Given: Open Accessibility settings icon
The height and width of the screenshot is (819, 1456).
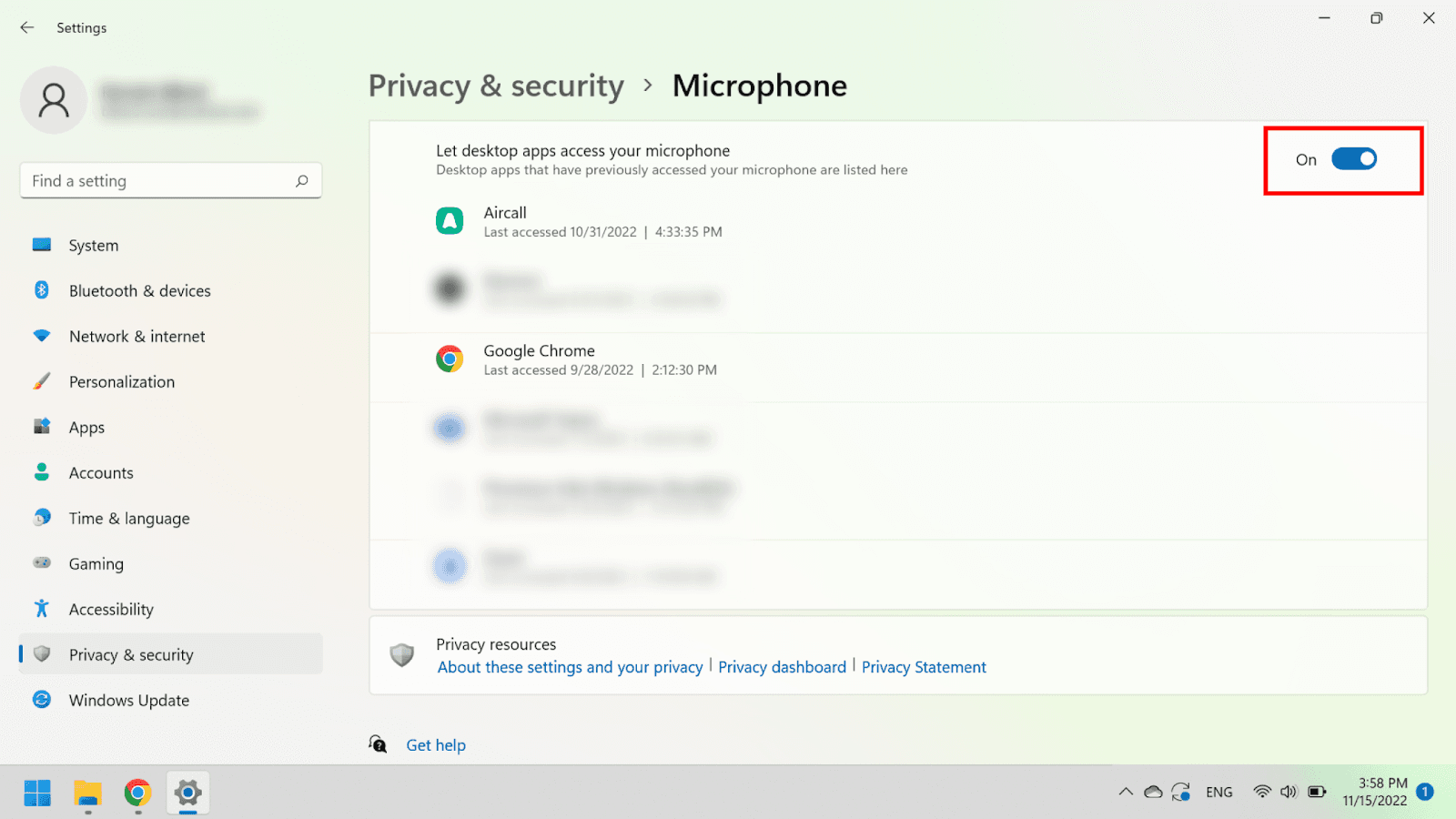Looking at the screenshot, I should (x=42, y=609).
